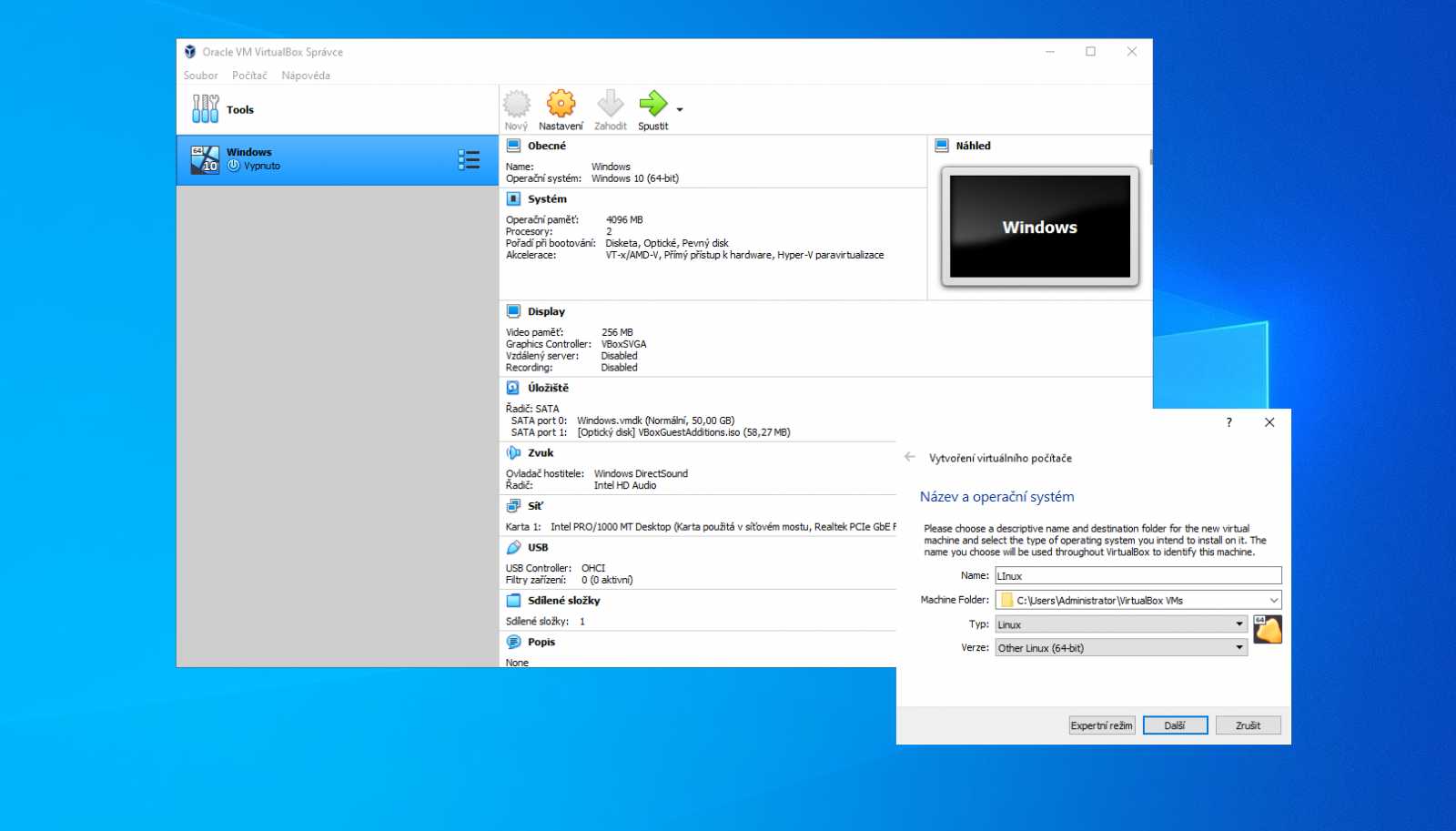Click the Windows 10 (64-bit) OS value

click(635, 178)
